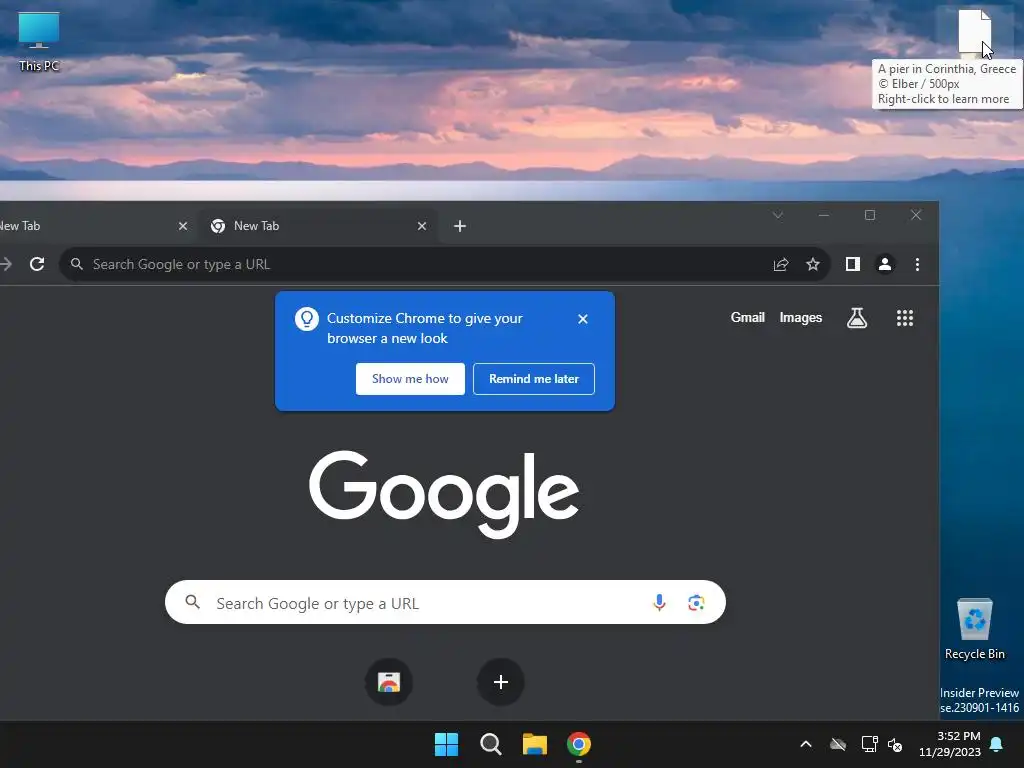The width and height of the screenshot is (1024, 768).
Task: Show hidden system tray icons
Action: (806, 744)
